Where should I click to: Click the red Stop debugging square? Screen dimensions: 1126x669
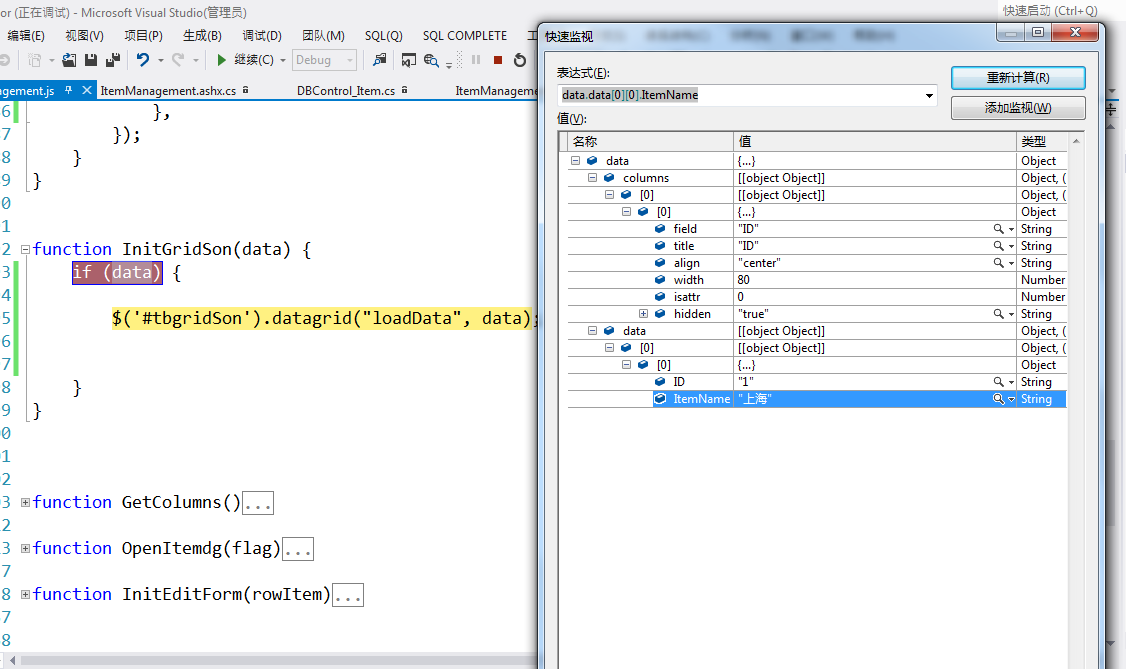coord(498,60)
